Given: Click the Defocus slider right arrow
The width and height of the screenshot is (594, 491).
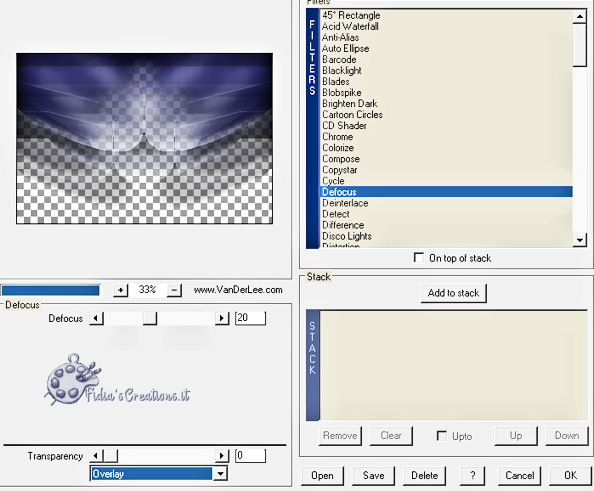Looking at the screenshot, I should 222,318.
